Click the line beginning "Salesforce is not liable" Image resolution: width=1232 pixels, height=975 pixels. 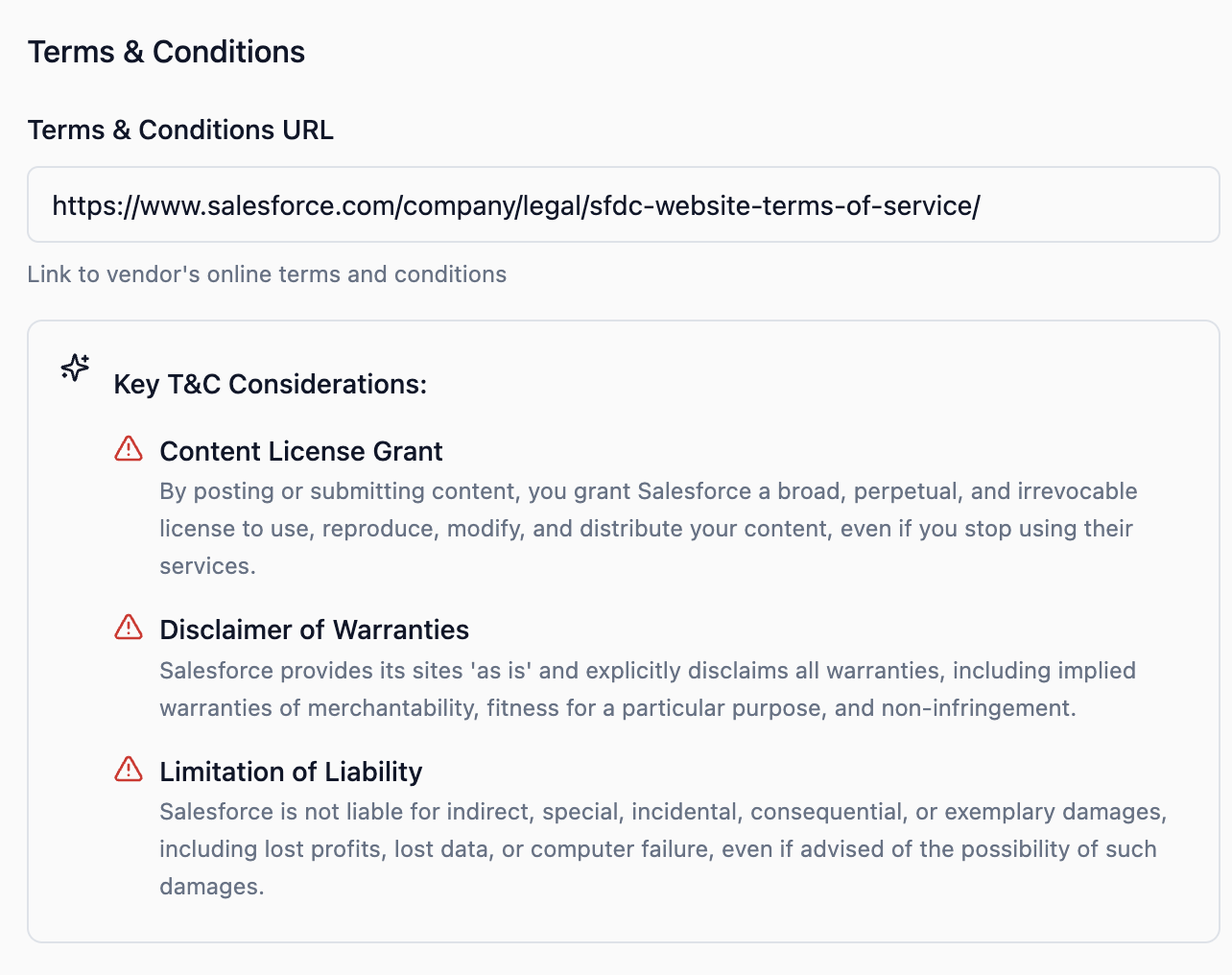click(662, 812)
